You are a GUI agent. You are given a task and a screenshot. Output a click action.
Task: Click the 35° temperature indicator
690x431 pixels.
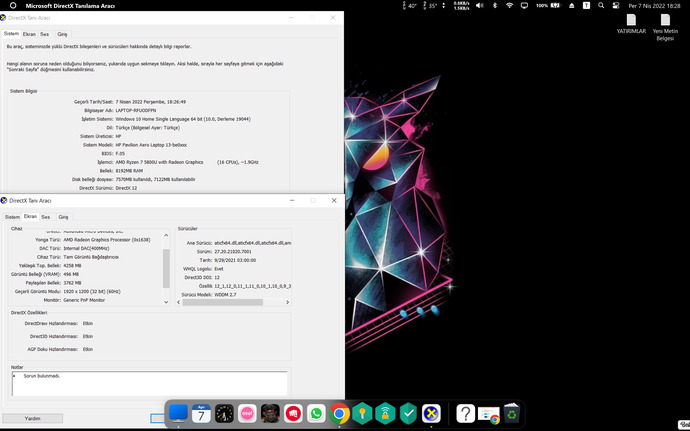[430, 6]
